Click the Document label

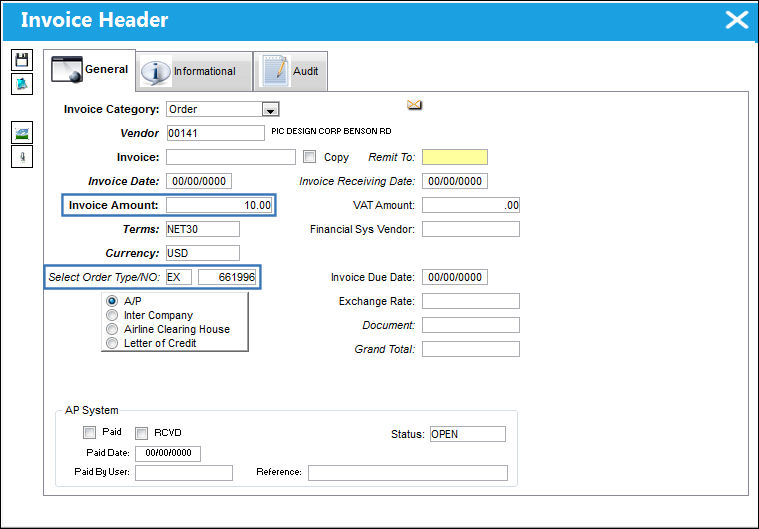(388, 325)
